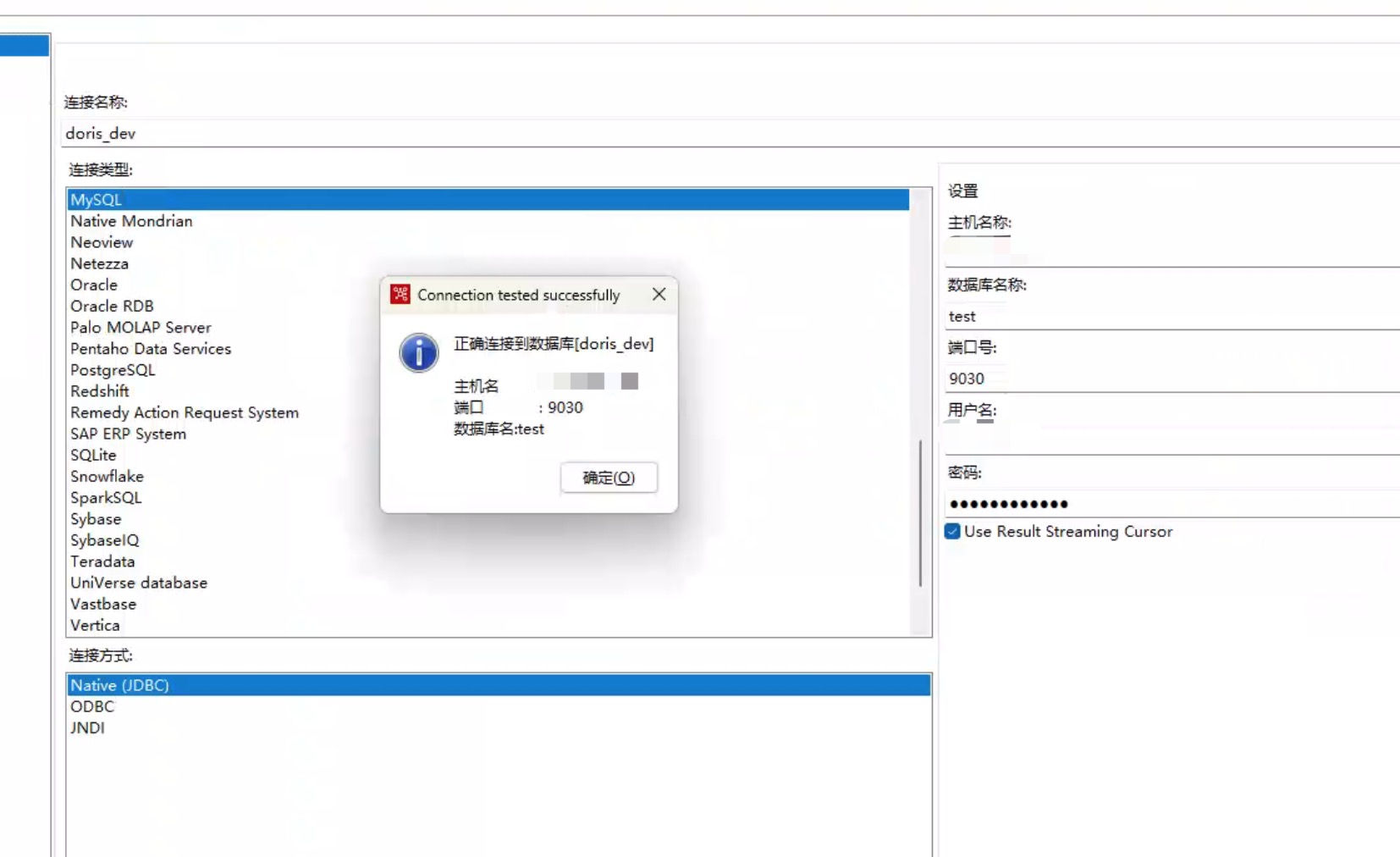Confirm the dialog with 确定(O) button
1400x857 pixels.
click(x=609, y=478)
